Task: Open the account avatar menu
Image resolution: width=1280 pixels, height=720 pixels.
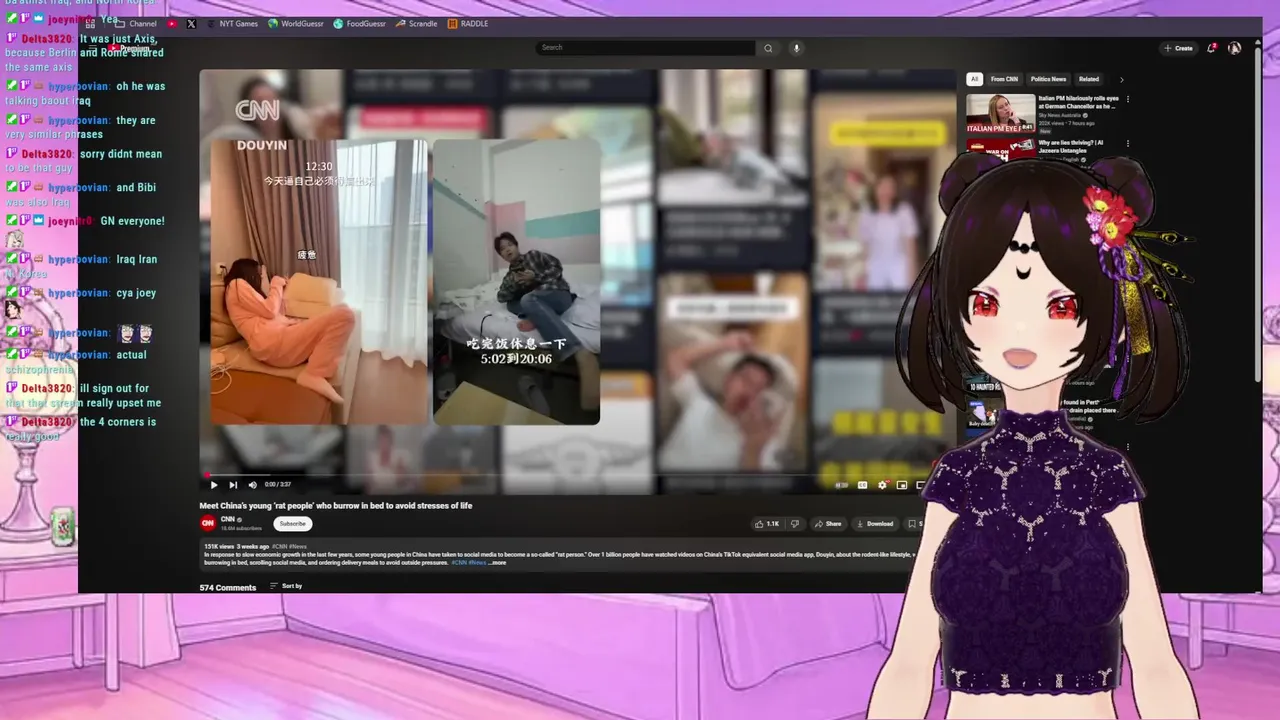Action: click(1234, 48)
